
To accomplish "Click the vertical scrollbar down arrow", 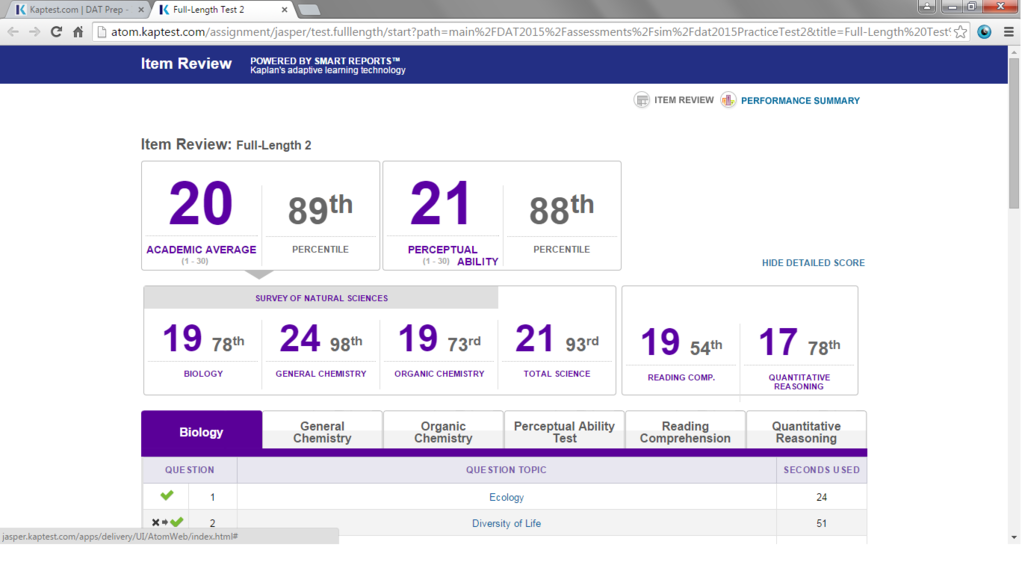I will 1014,537.
